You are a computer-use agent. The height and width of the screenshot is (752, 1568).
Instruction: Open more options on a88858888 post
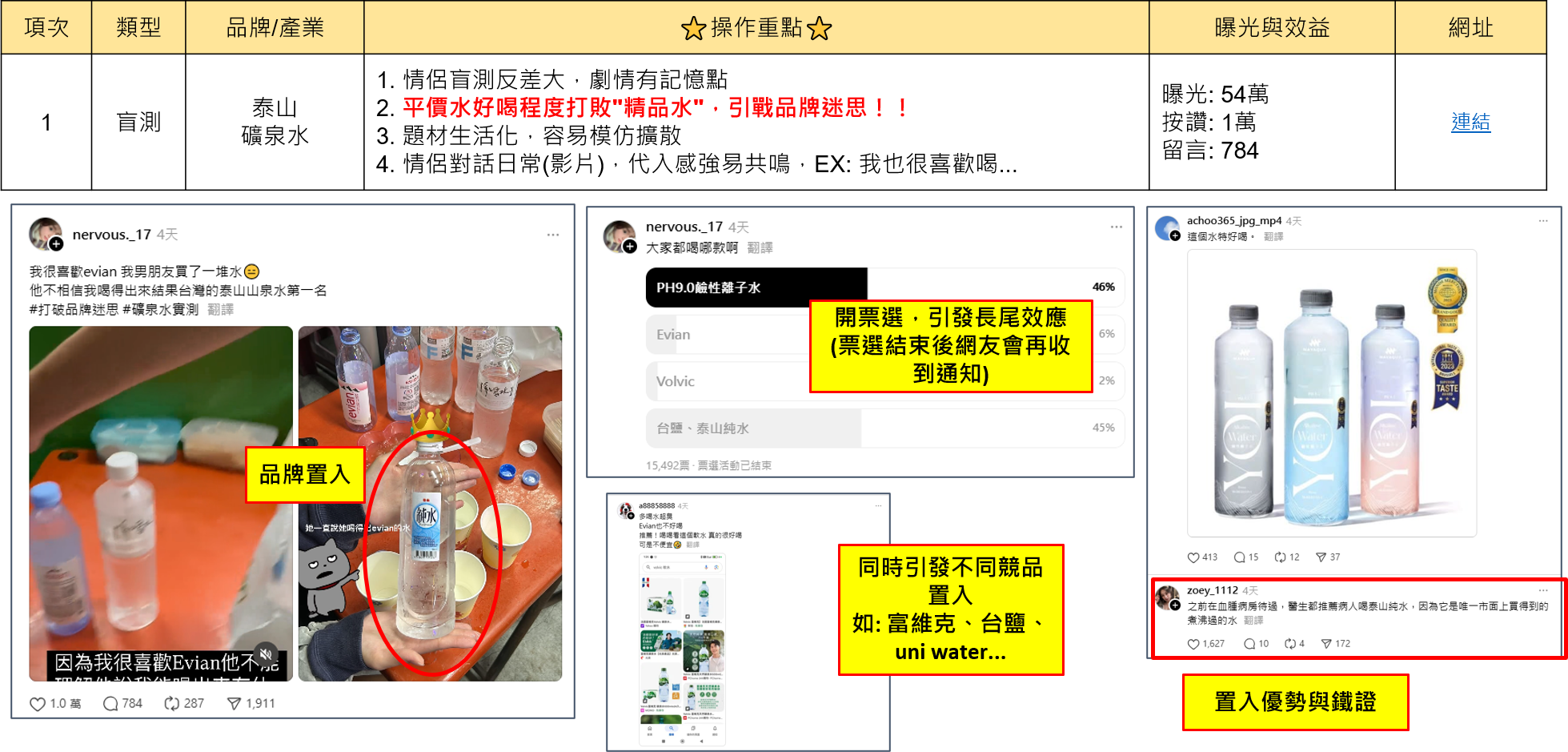tap(878, 506)
